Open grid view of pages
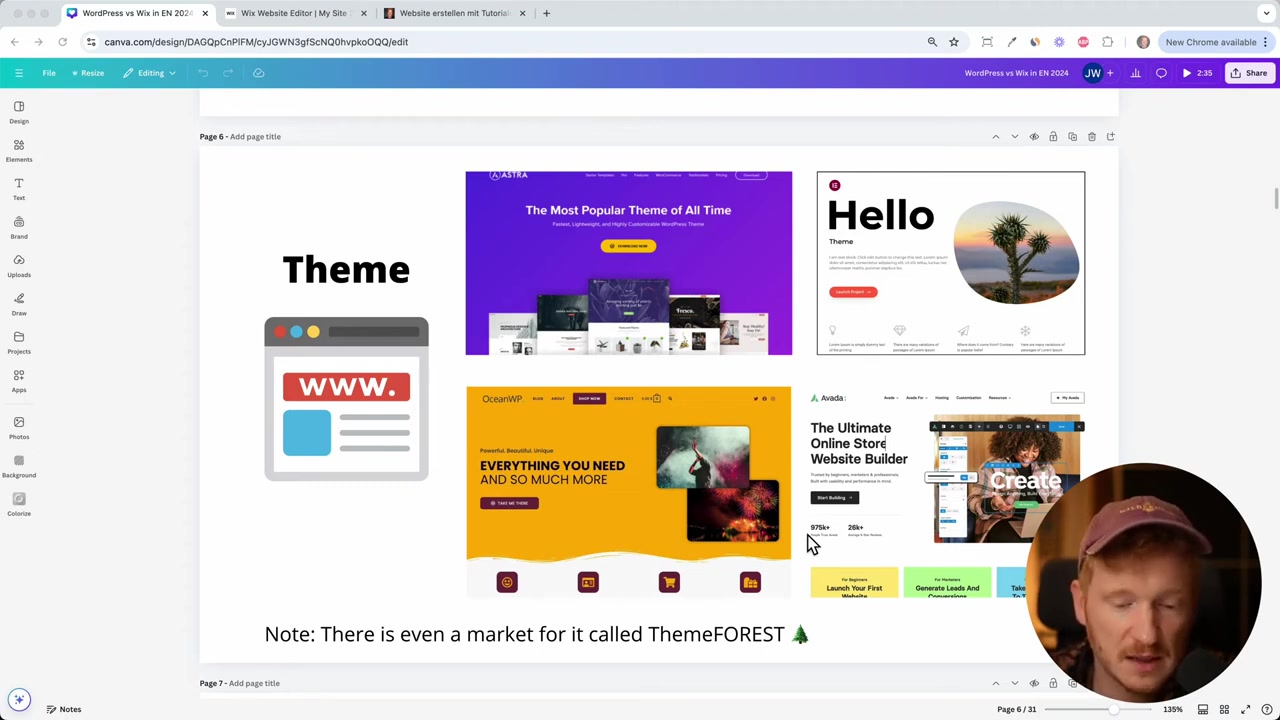The height and width of the screenshot is (720, 1280). (x=1224, y=709)
